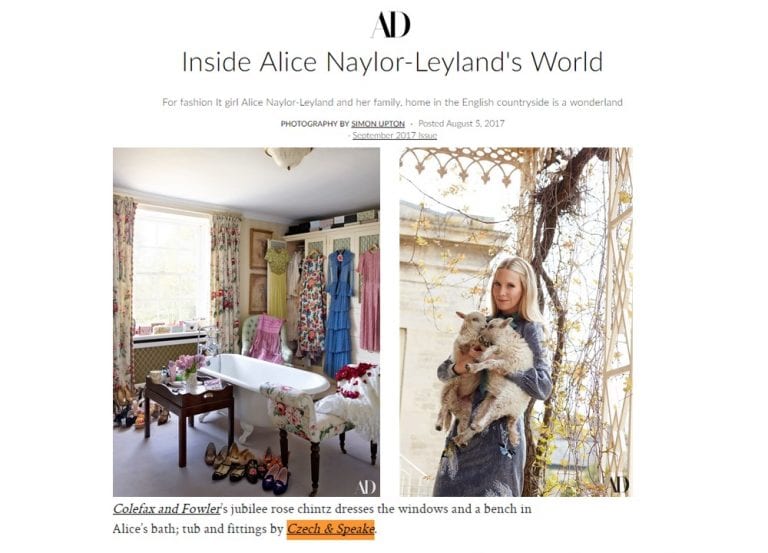
Task: Click the AD watermark on lamb photo
Action: [619, 485]
